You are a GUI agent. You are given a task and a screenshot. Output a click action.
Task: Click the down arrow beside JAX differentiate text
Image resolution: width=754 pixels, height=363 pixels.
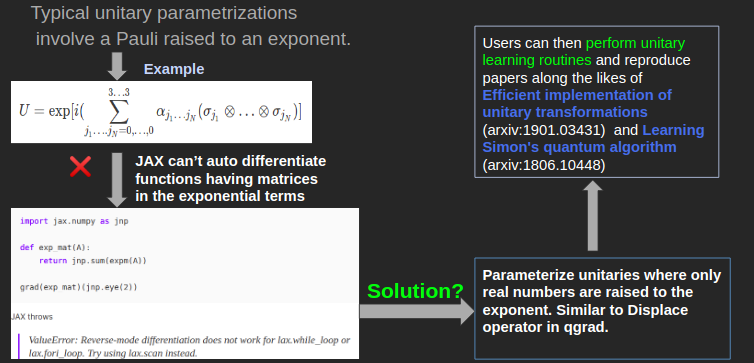(117, 180)
